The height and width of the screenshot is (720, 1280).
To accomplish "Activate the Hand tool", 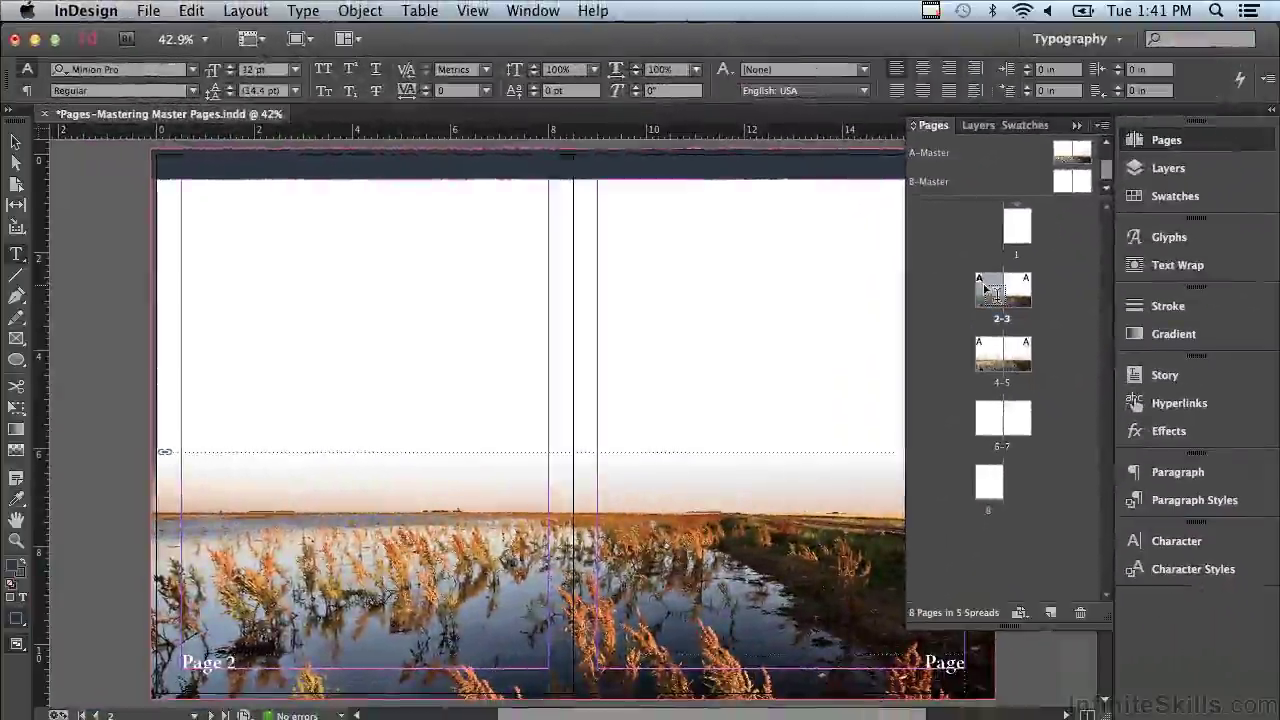I will [x=16, y=520].
